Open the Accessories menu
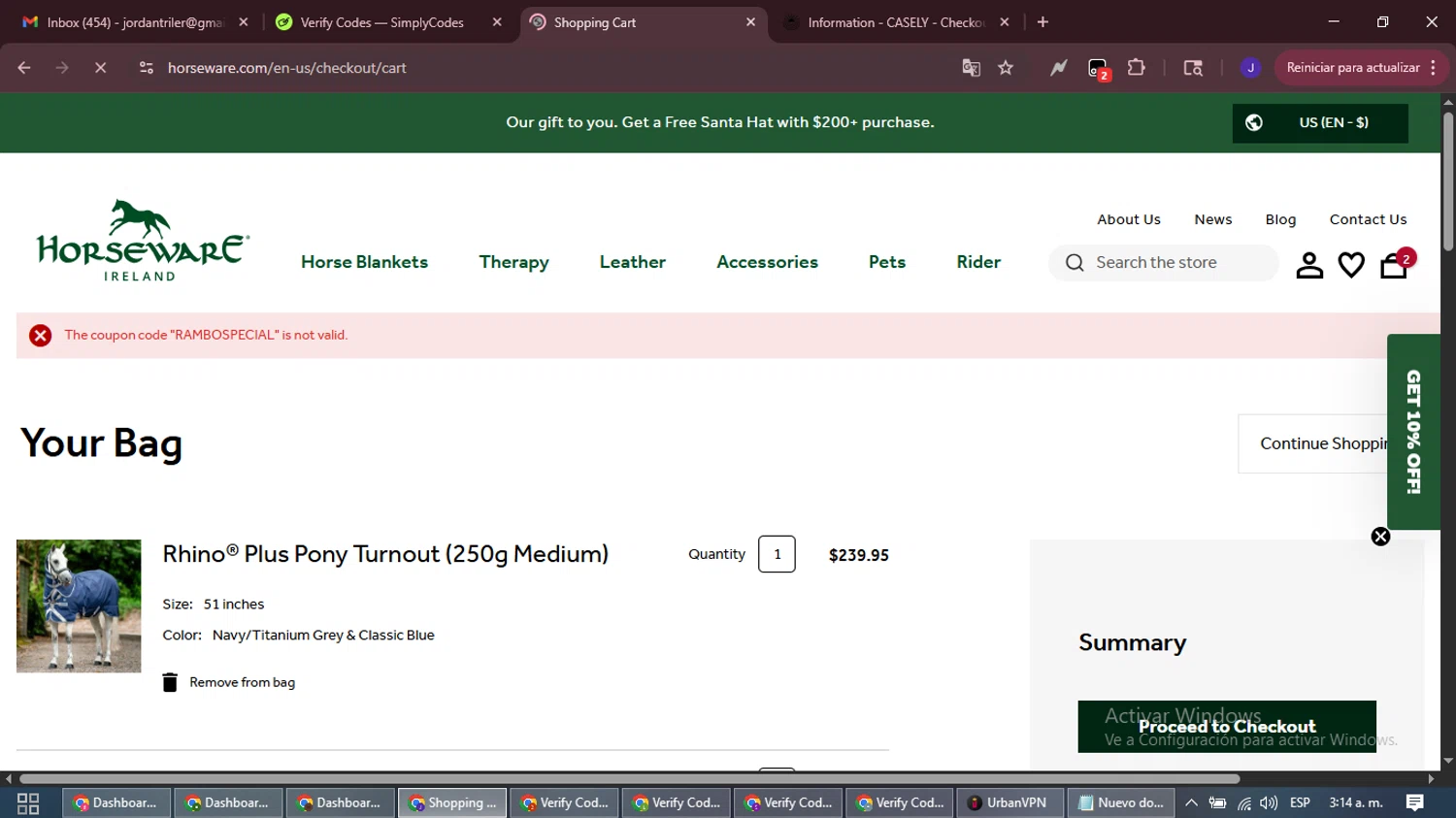The height and width of the screenshot is (818, 1456). tap(767, 262)
